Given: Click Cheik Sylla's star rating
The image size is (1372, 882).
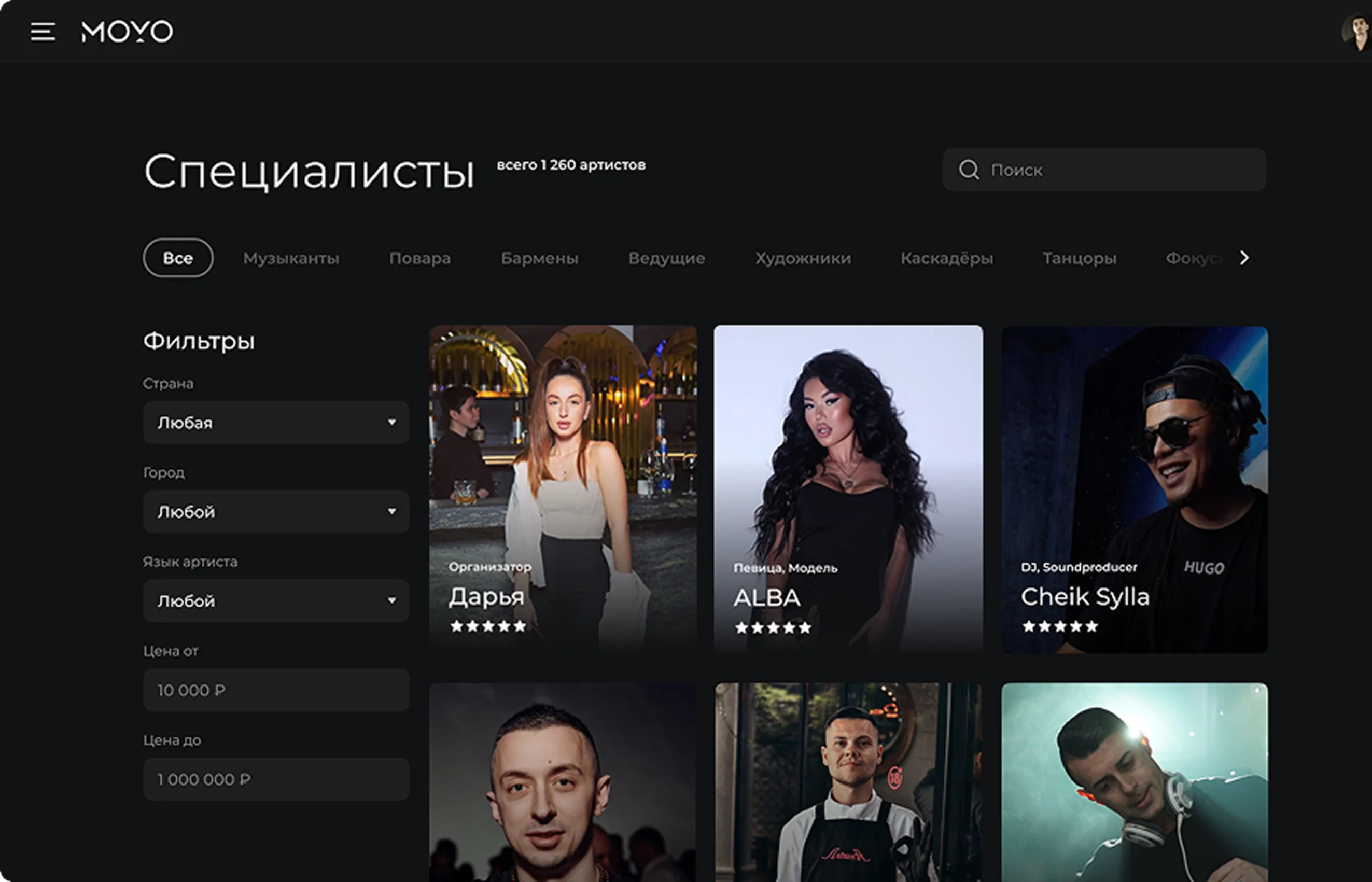Looking at the screenshot, I should (1060, 626).
